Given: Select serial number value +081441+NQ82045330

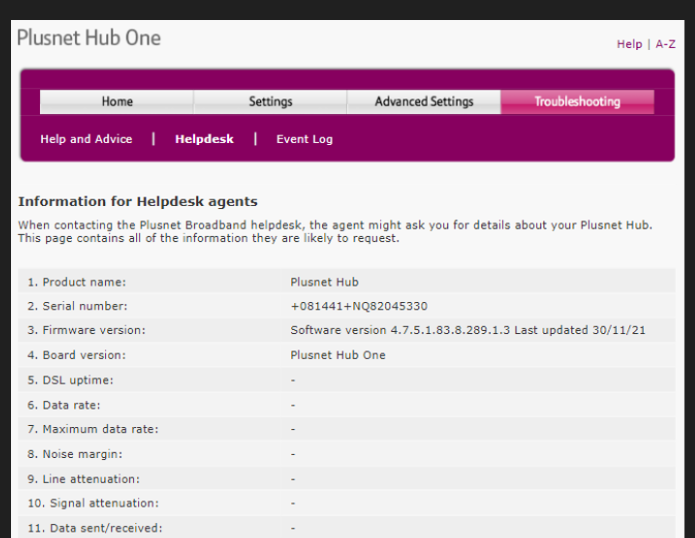Looking at the screenshot, I should (359, 306).
